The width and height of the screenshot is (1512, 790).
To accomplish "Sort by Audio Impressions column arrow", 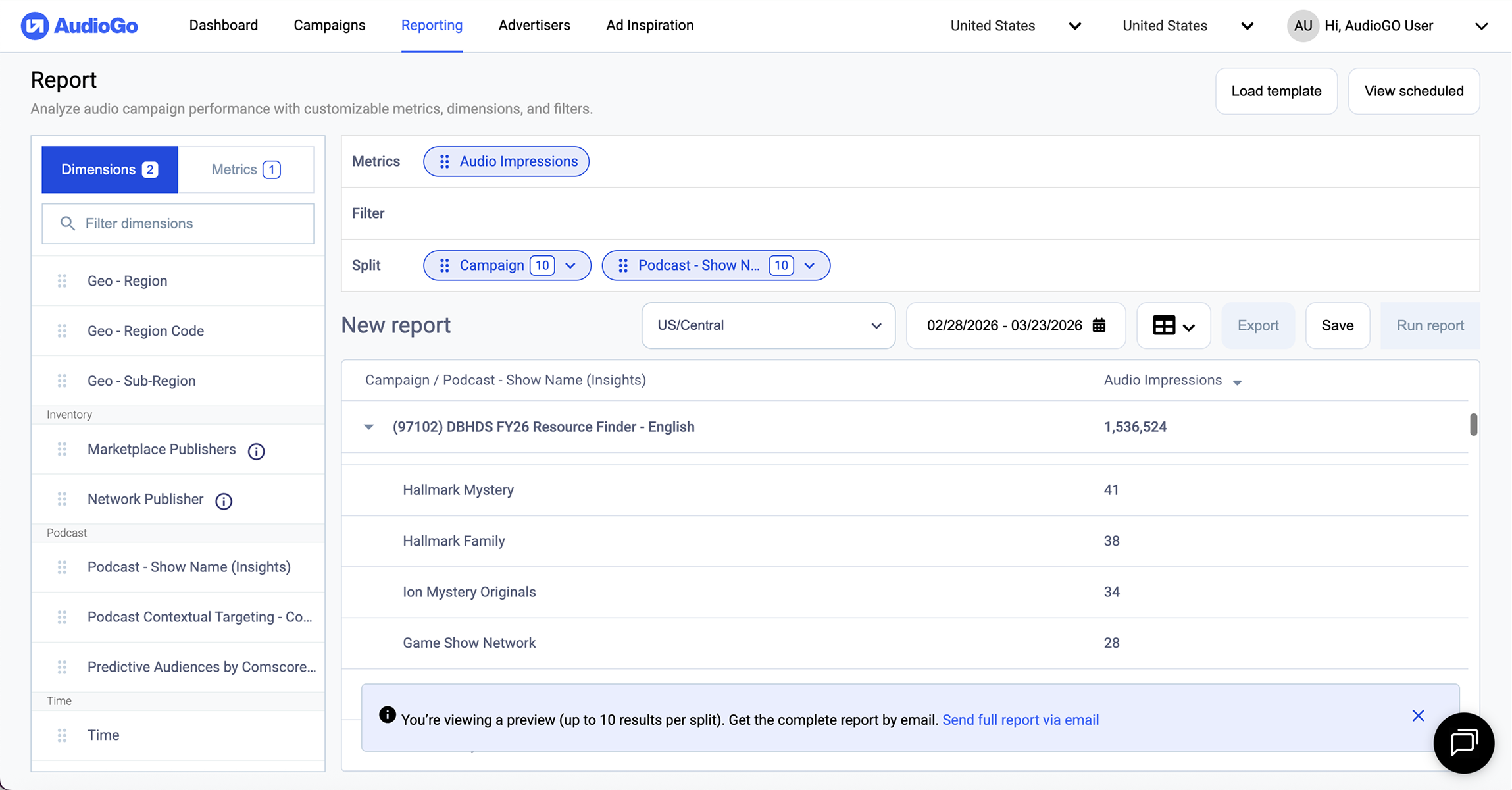I will 1237,382.
